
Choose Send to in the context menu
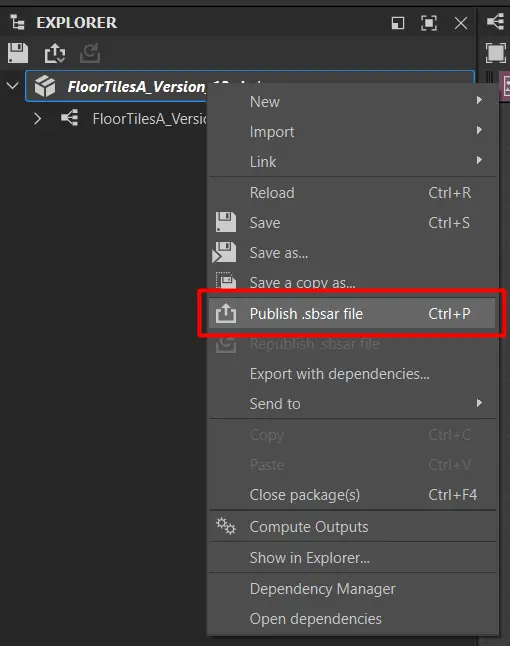[x=352, y=404]
